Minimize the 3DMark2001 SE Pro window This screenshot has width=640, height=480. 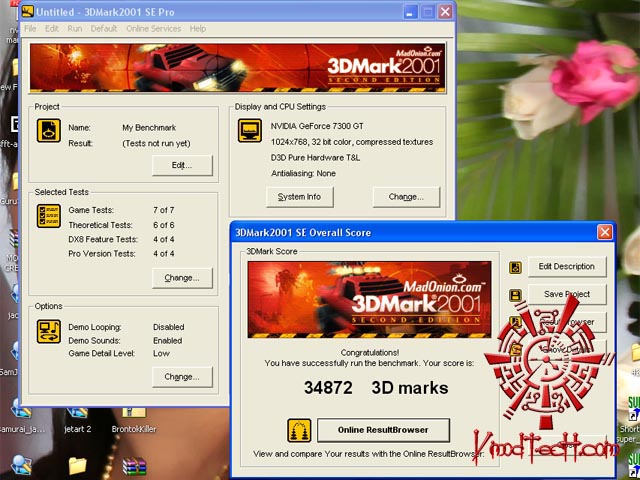click(410, 12)
